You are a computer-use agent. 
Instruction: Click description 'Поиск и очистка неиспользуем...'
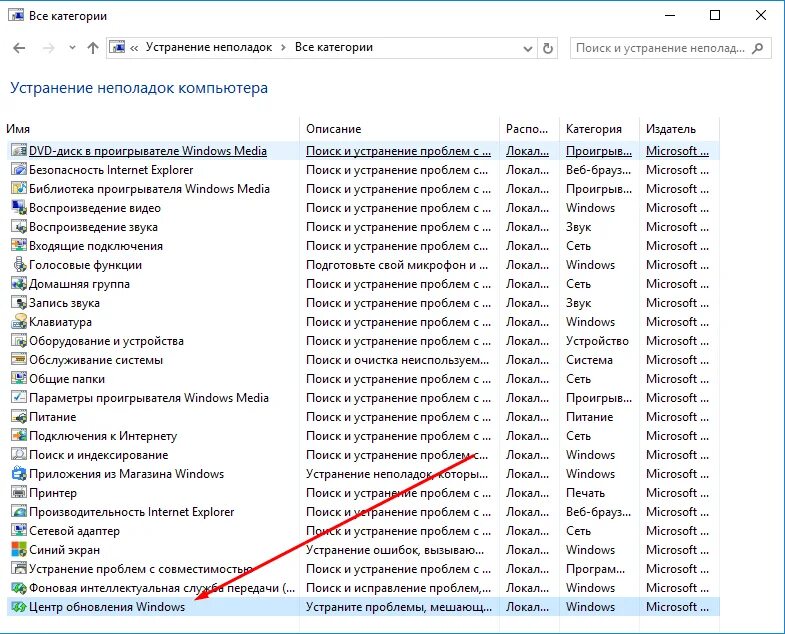(398, 360)
